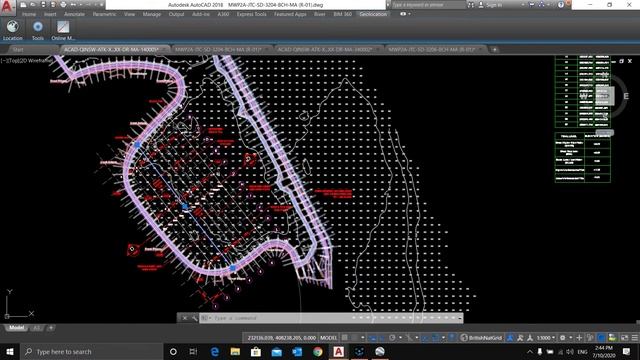Open the Help question mark icon
The image size is (640, 360).
tap(561, 5)
